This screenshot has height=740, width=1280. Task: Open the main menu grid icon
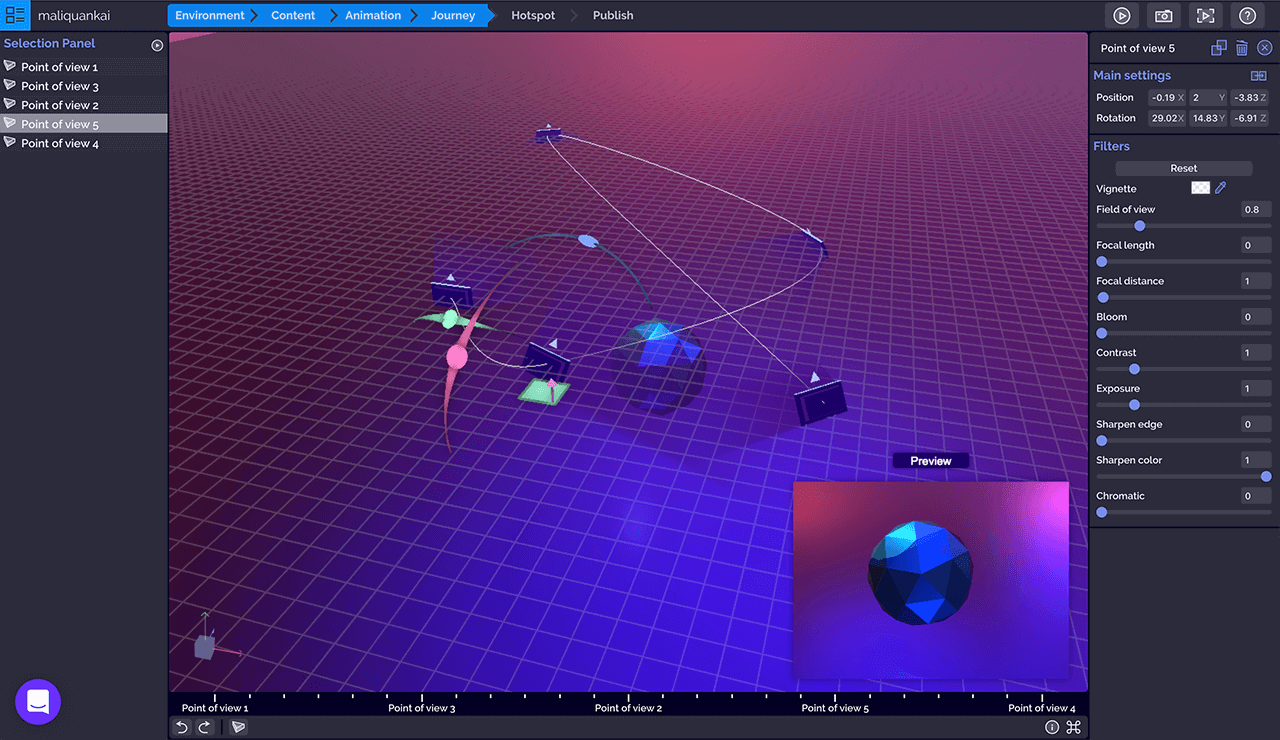tap(15, 16)
